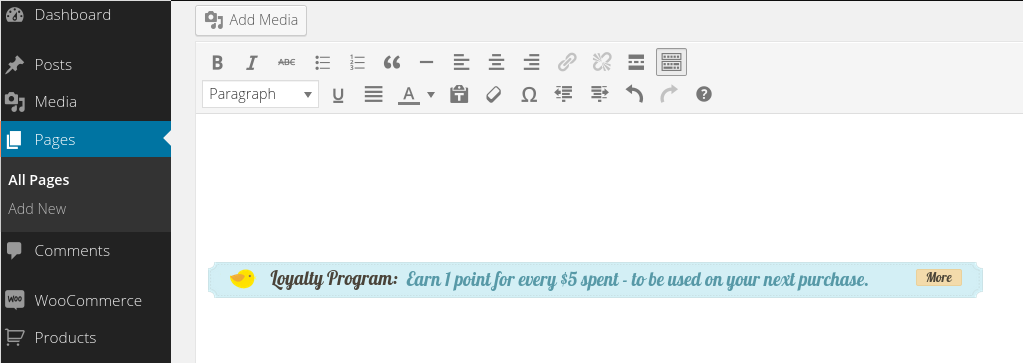Click the More button on the loyalty banner

point(939,277)
